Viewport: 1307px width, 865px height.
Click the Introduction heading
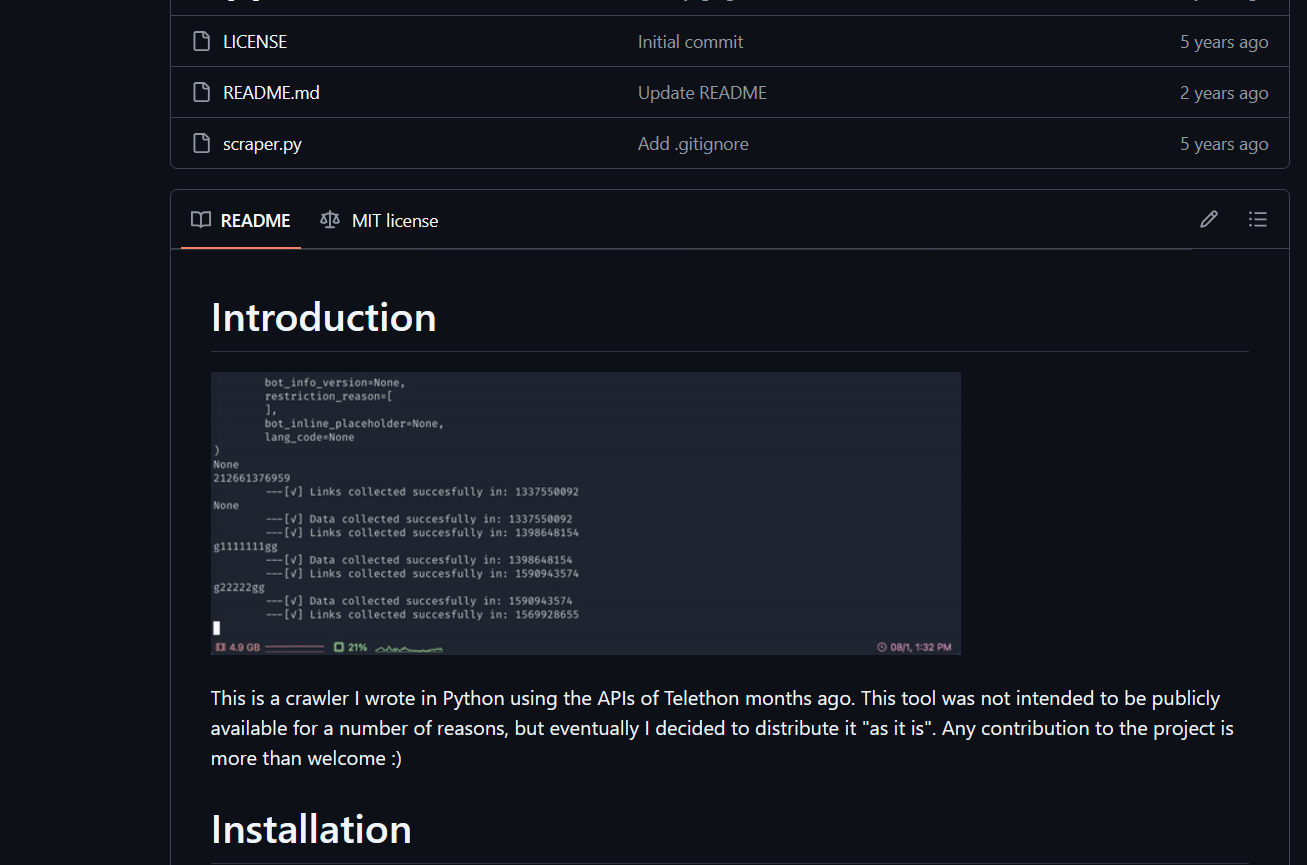click(323, 317)
